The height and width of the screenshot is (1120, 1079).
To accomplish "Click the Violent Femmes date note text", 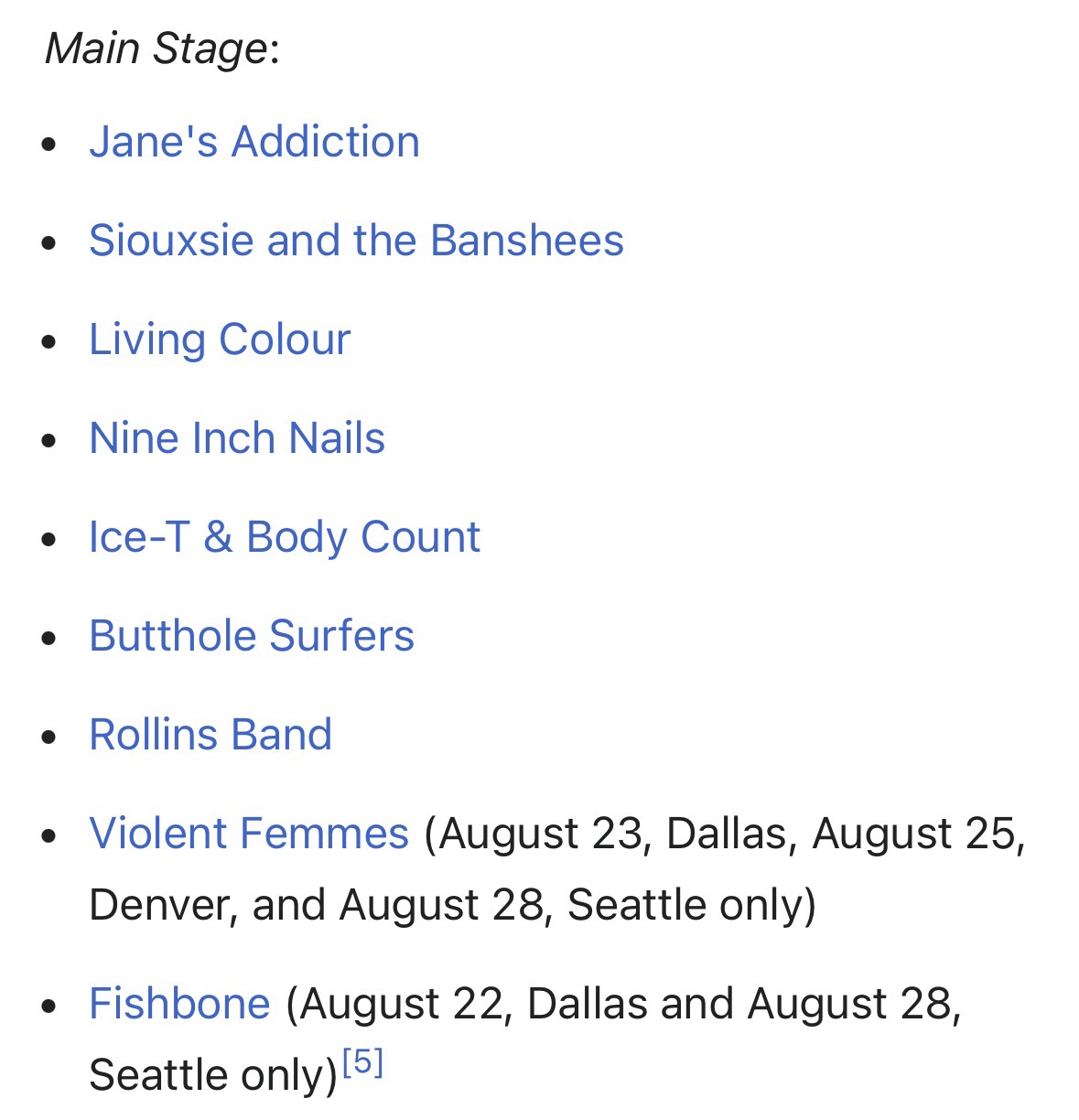I will click(x=723, y=835).
